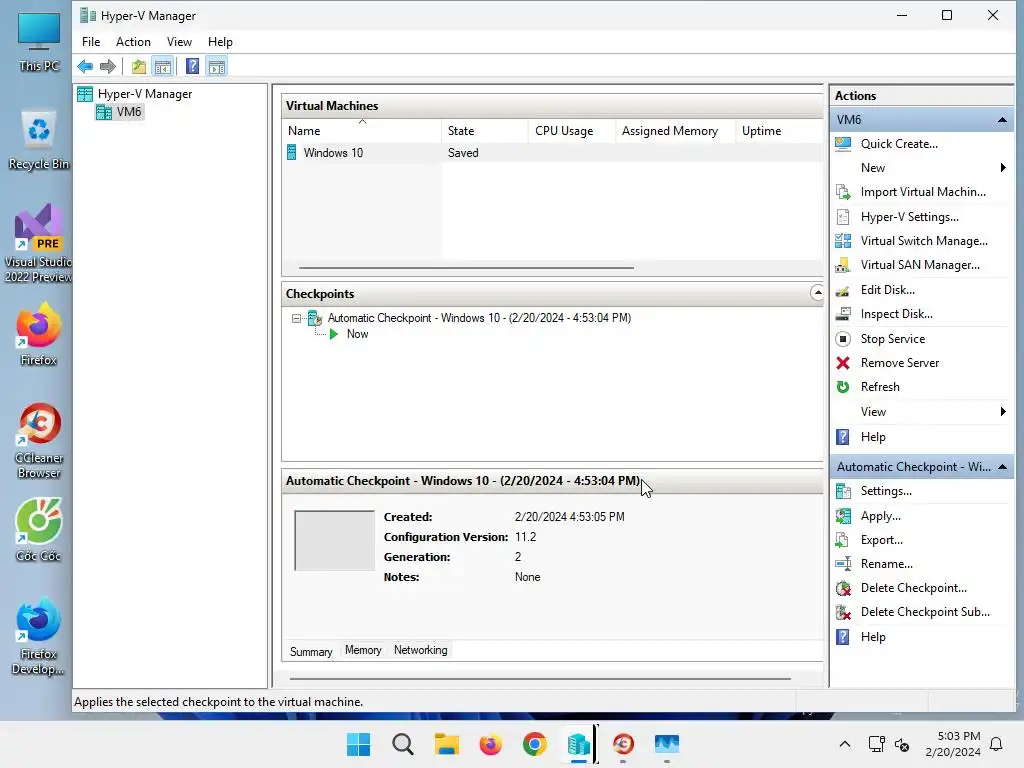Open Google Chrome from the taskbar
This screenshot has height=768, width=1024.
[x=534, y=744]
